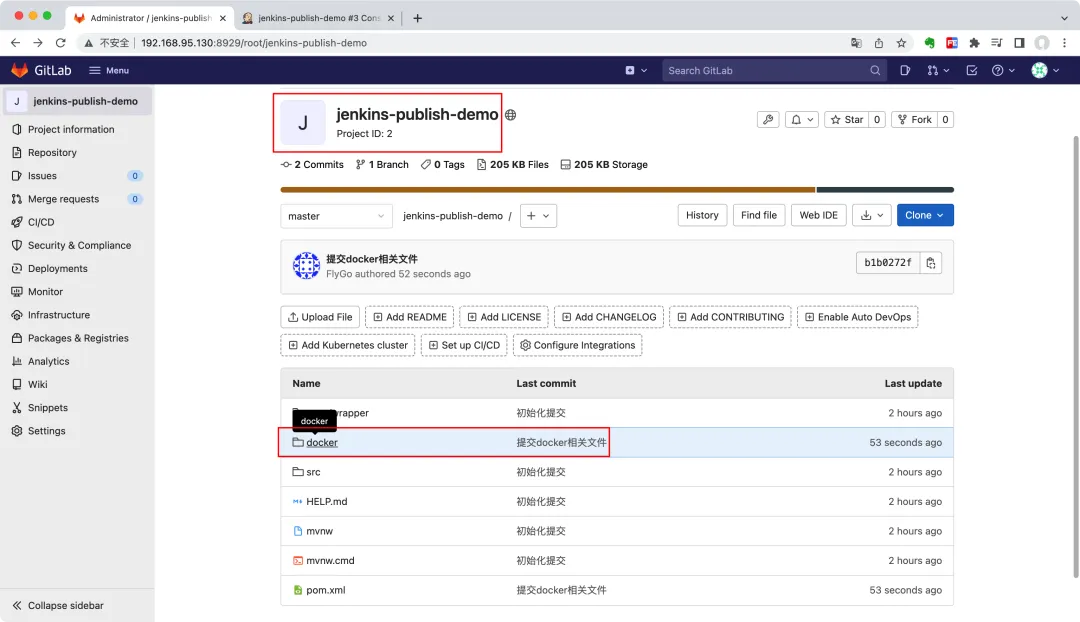Open the docker folder
The image size is (1080, 622).
coord(322,442)
